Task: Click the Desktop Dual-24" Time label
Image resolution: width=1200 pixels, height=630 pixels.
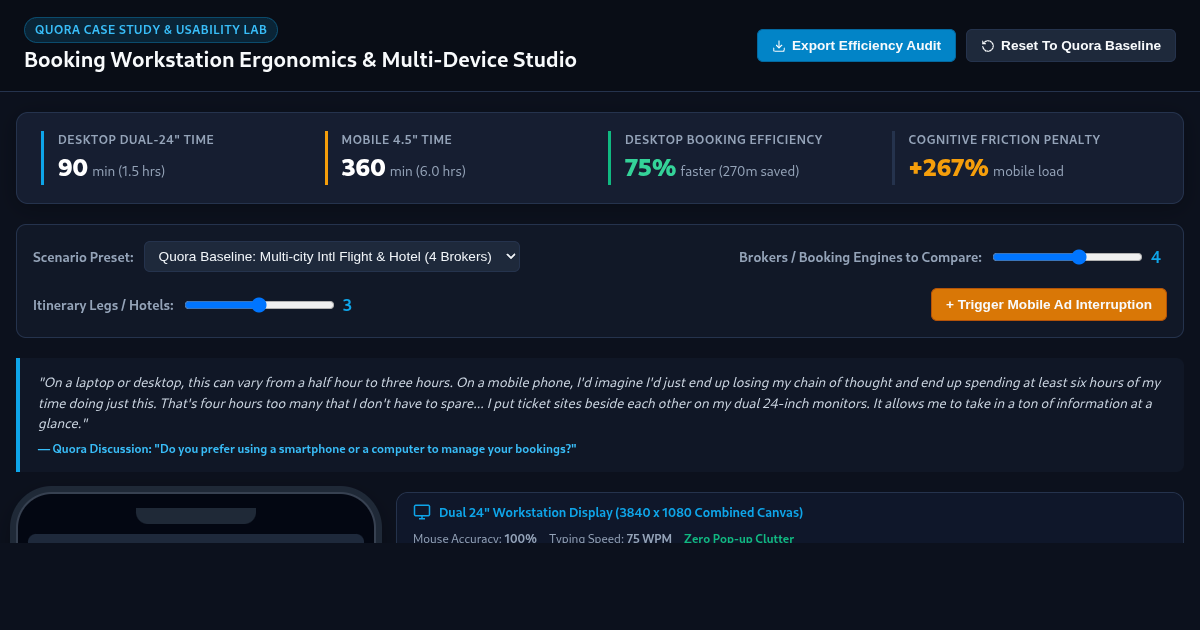Action: coord(136,140)
